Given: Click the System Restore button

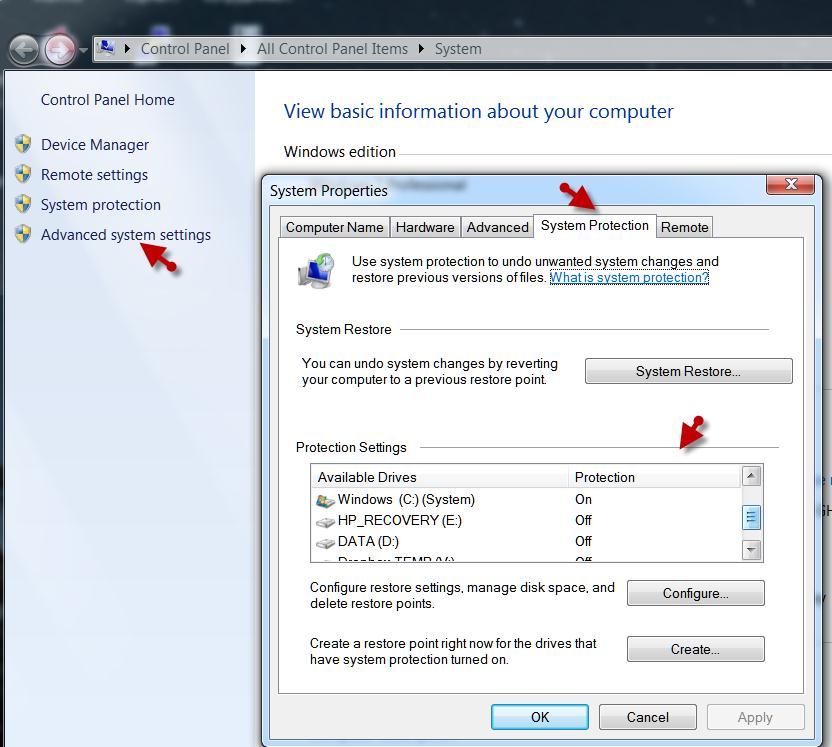Looking at the screenshot, I should pos(688,371).
